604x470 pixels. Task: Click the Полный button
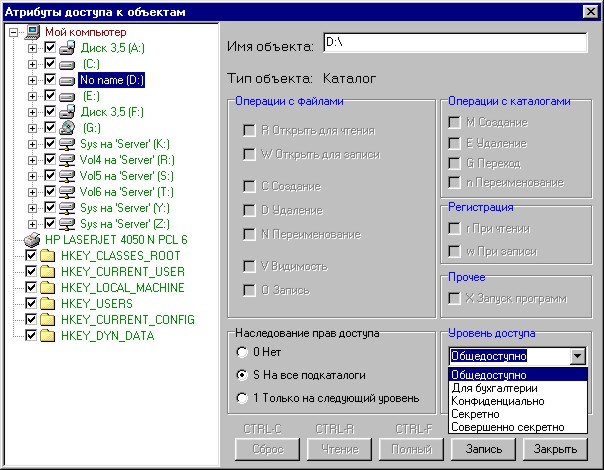pyautogui.click(x=411, y=449)
